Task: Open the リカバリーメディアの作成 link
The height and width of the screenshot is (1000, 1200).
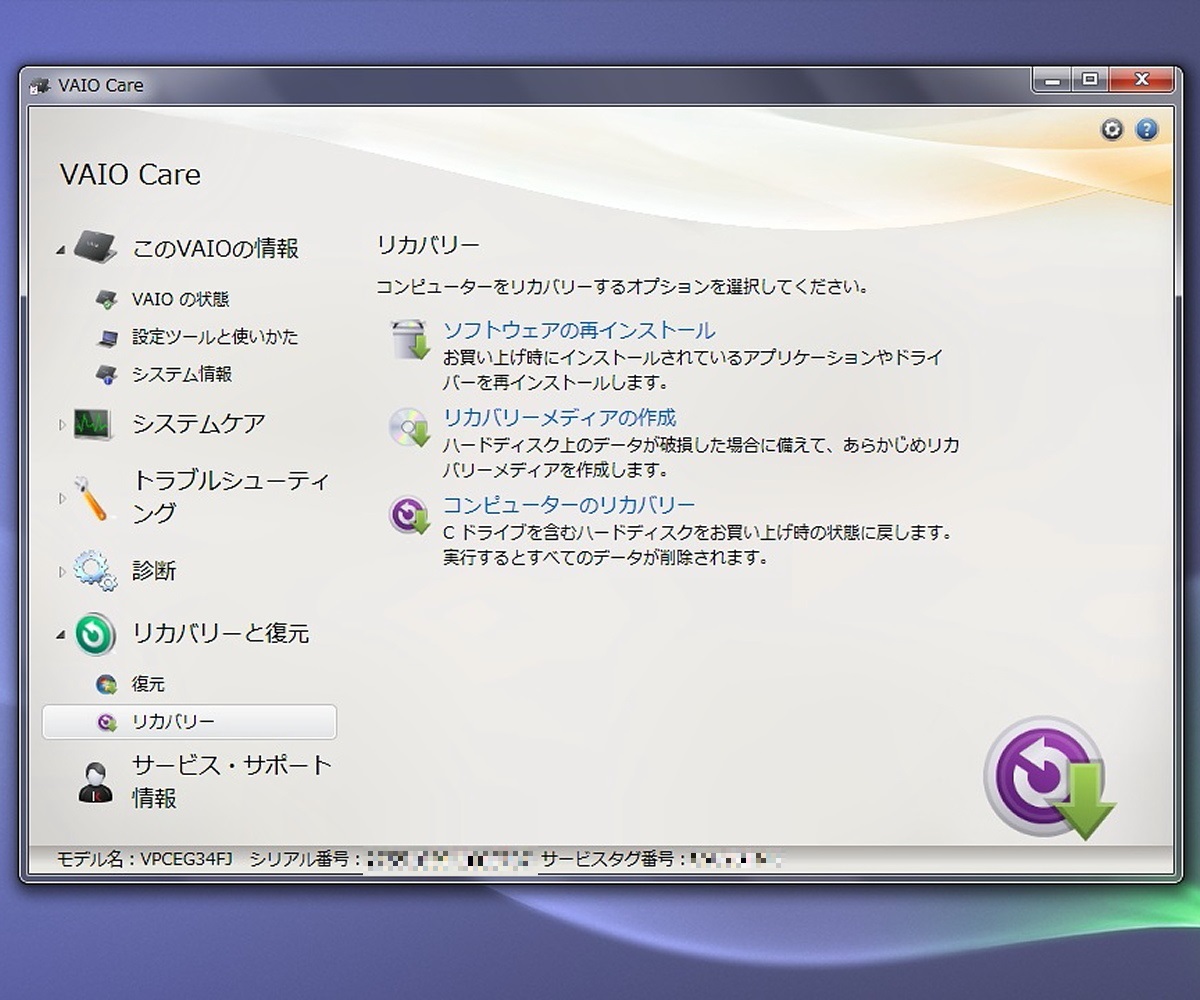Action: point(560,417)
